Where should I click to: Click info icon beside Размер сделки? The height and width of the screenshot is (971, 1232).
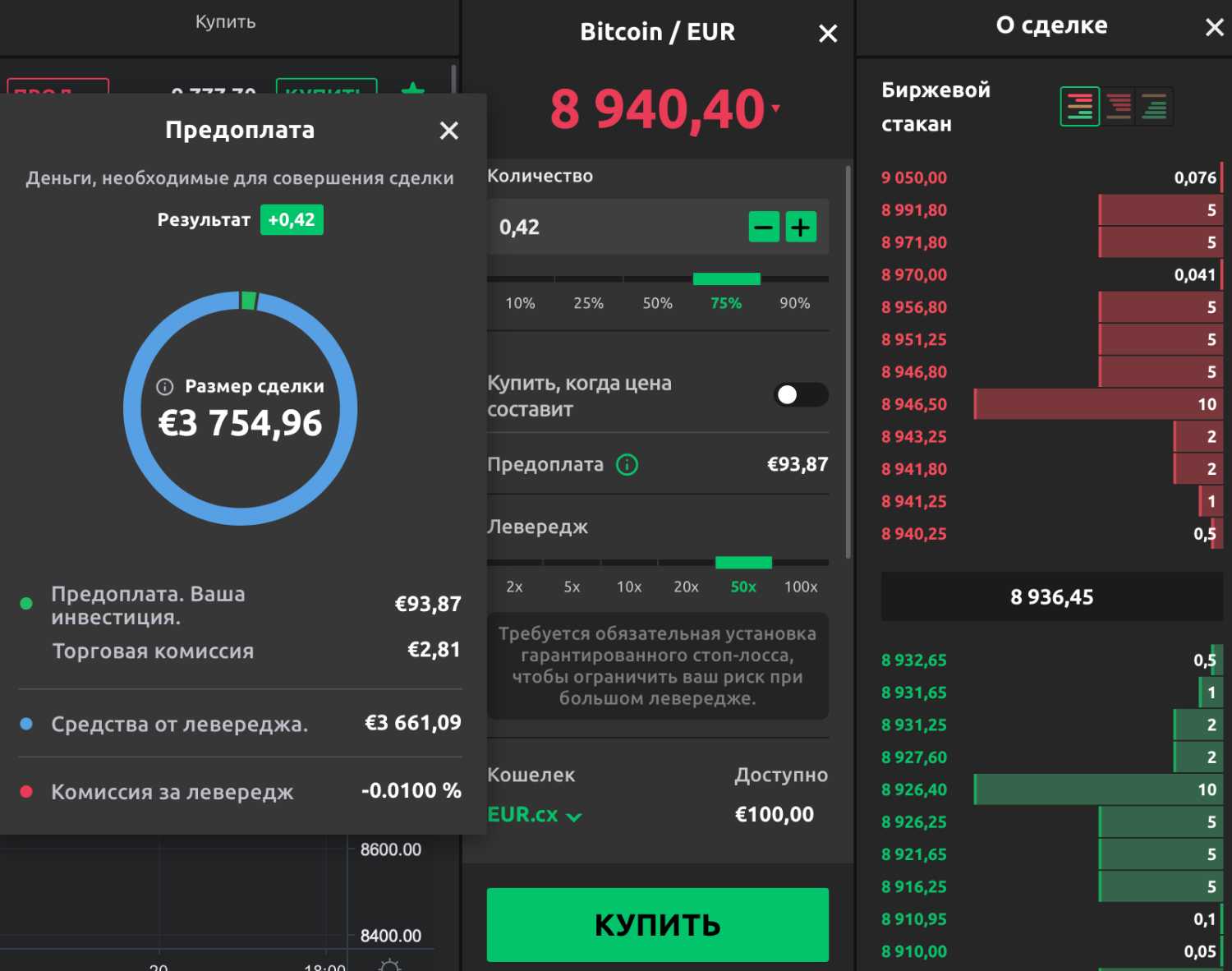point(165,387)
